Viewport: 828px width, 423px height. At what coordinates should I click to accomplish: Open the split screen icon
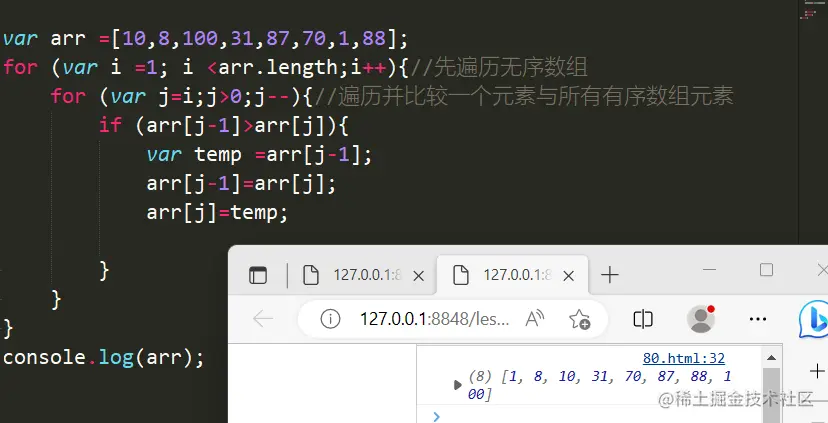[643, 319]
